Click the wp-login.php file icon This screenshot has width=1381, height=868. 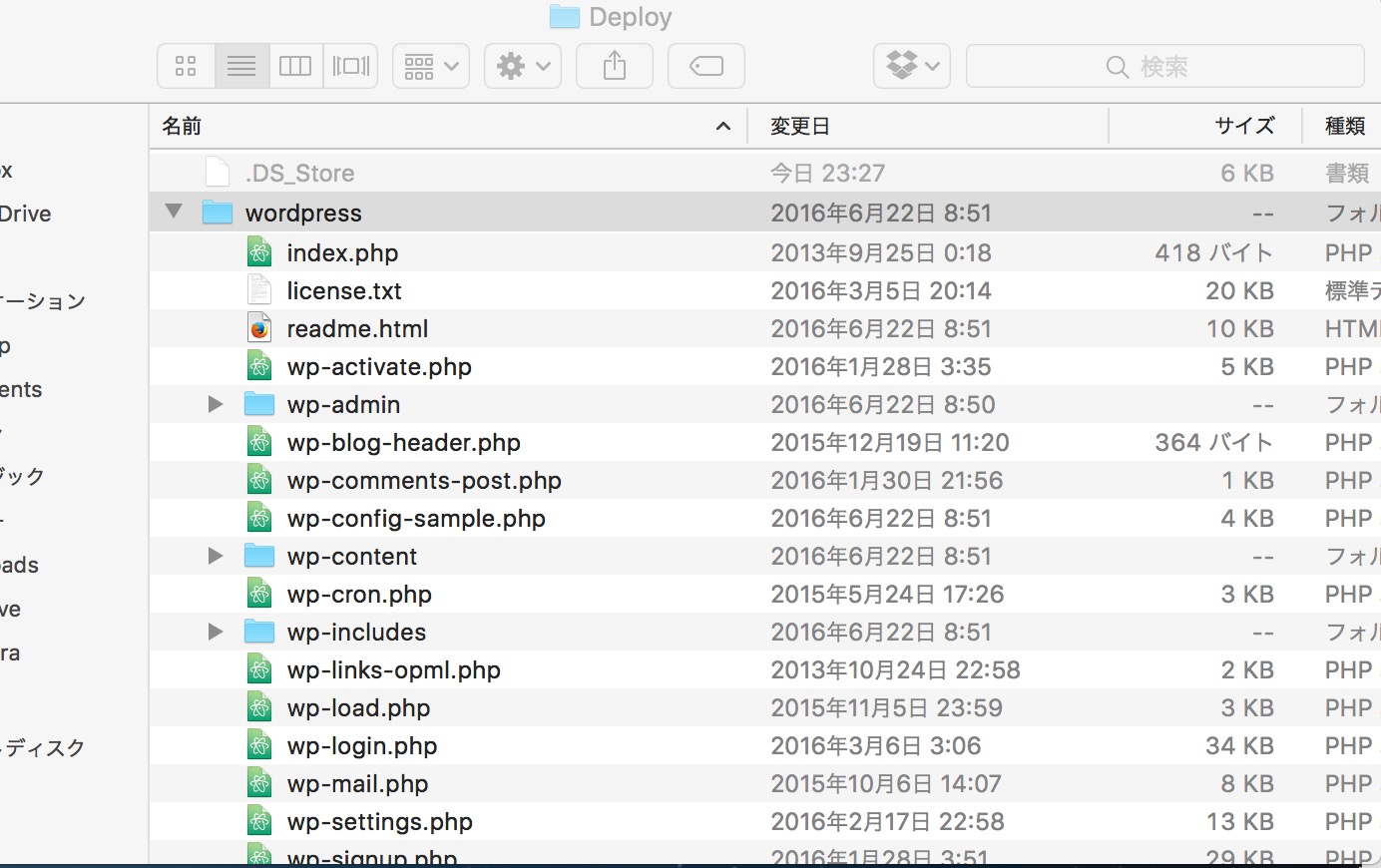[x=259, y=745]
